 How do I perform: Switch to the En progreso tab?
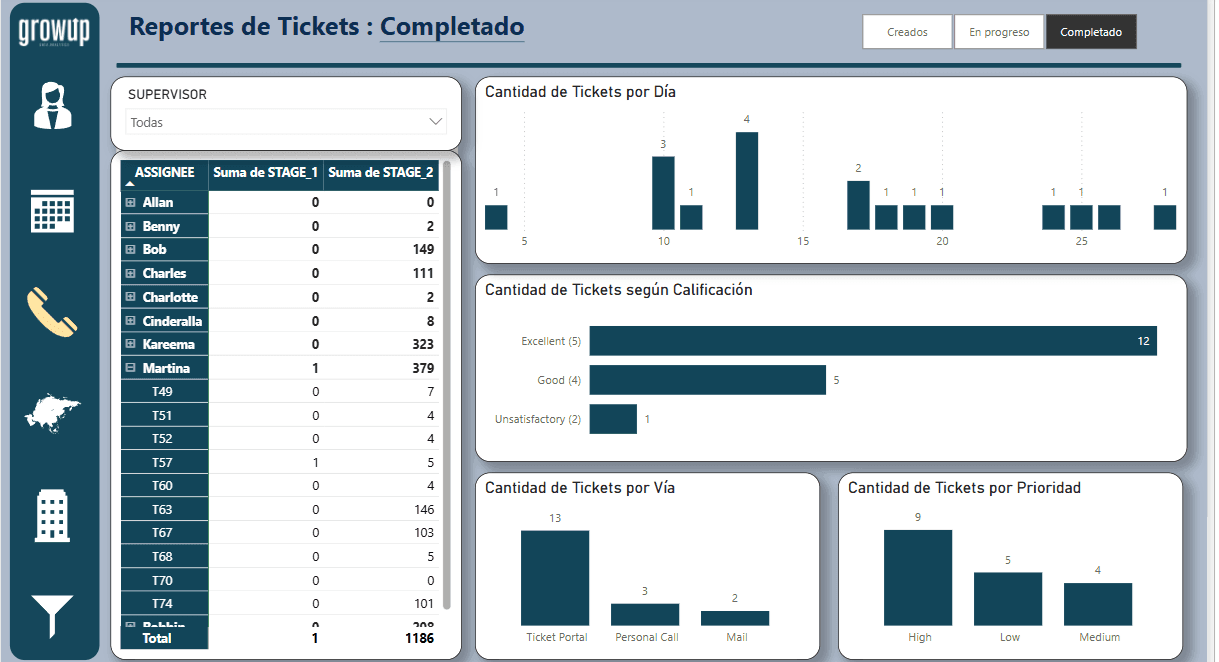(x=998, y=32)
